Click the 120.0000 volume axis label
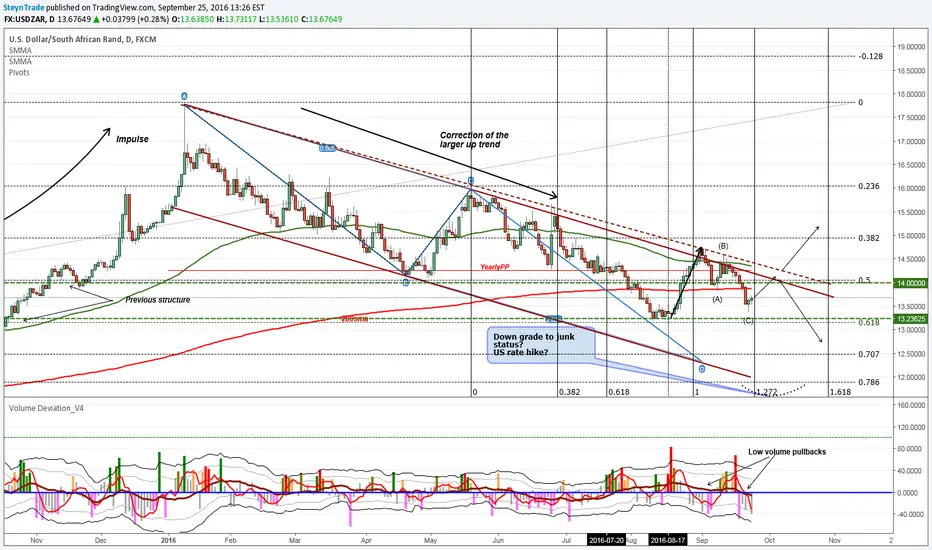The image size is (932, 550). [911, 427]
